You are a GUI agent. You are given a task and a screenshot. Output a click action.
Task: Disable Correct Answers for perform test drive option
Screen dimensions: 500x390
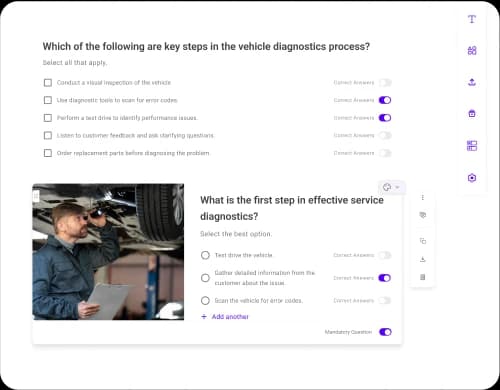point(385,118)
